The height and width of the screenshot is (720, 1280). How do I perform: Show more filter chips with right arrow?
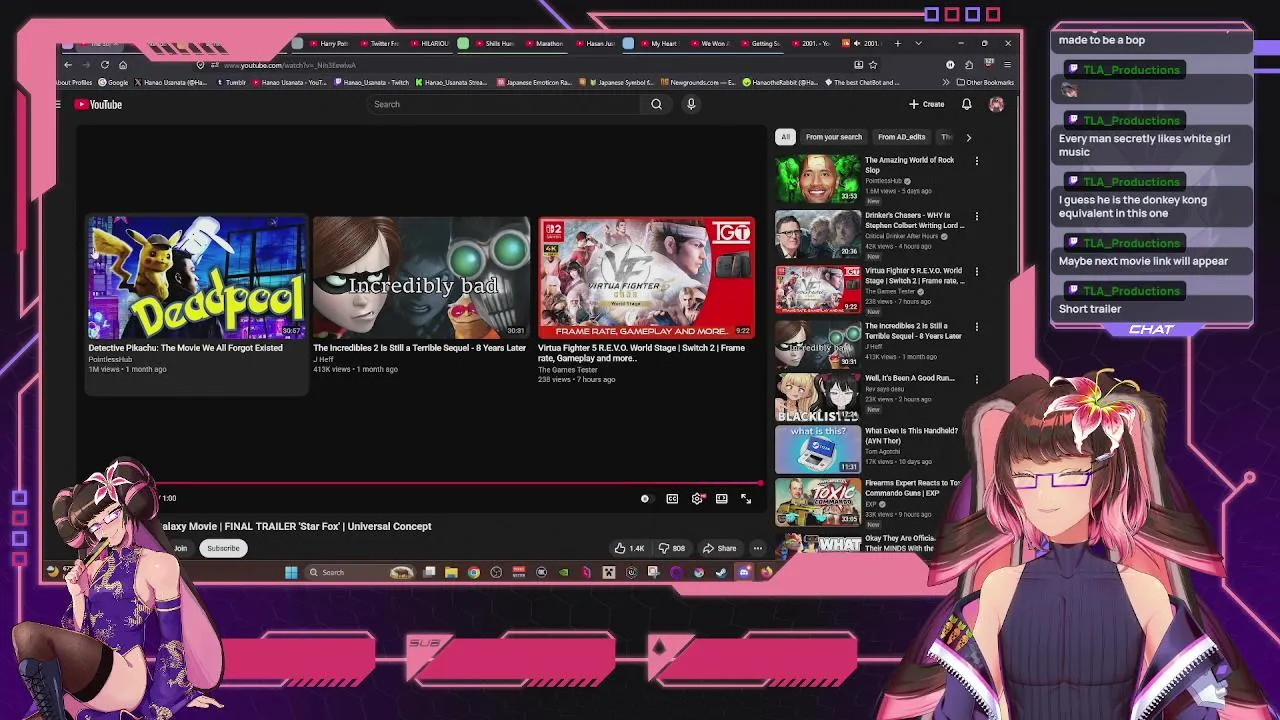(x=968, y=137)
